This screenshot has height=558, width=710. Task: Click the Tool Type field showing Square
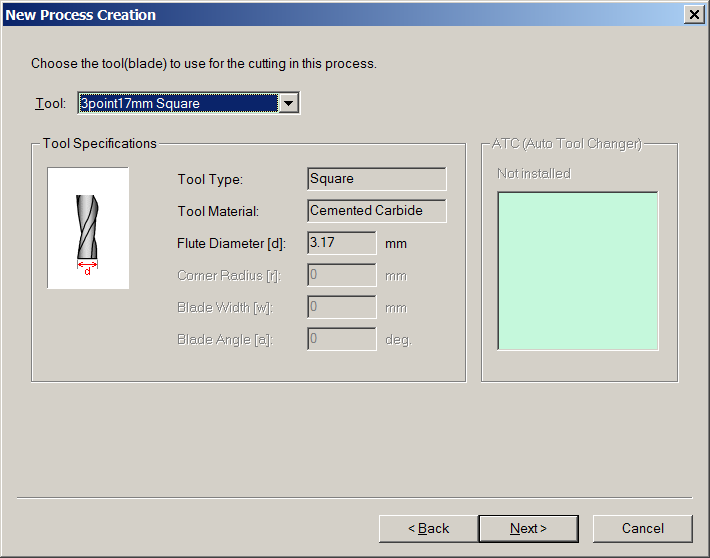(377, 179)
